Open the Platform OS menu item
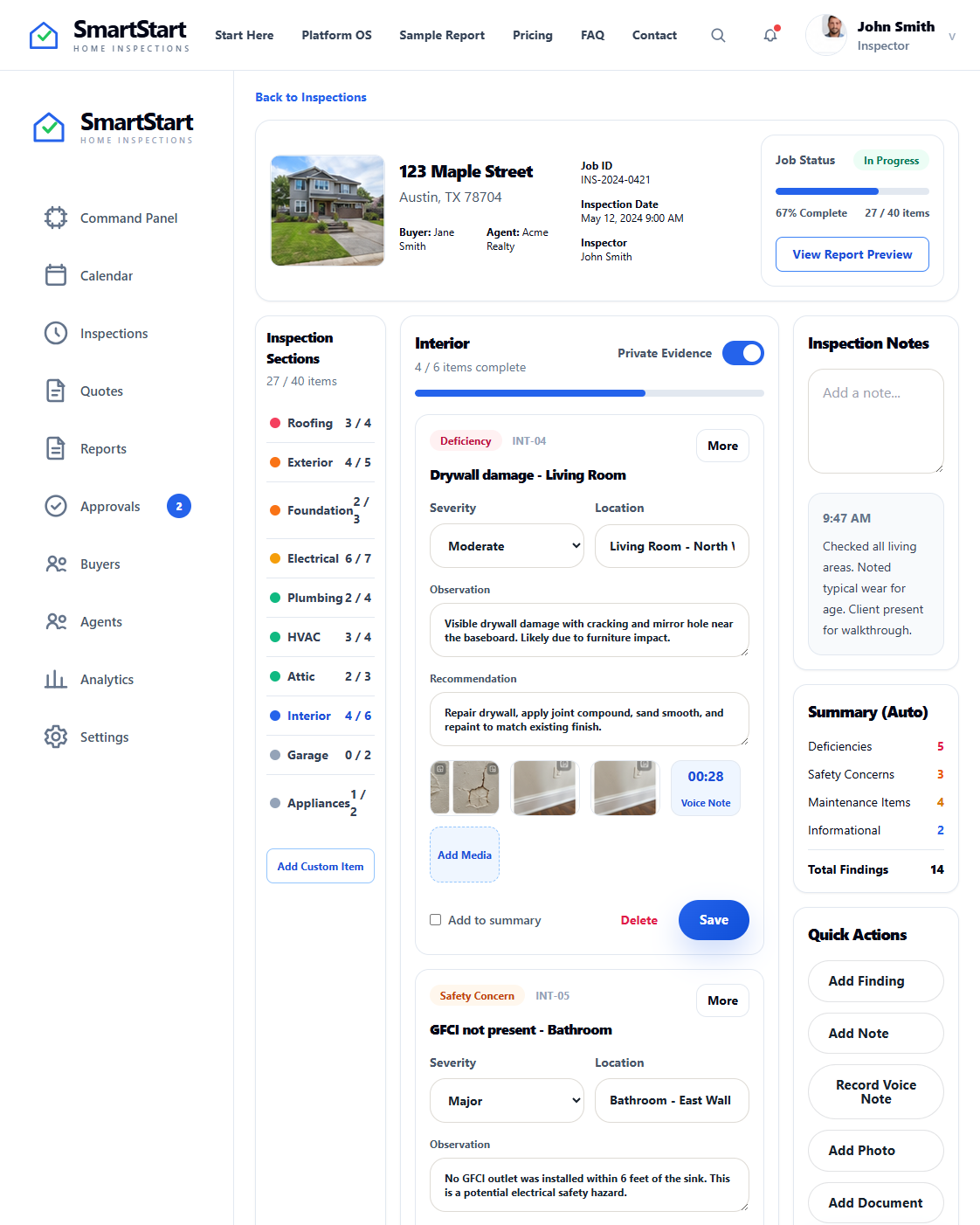This screenshot has width=980, height=1225. point(336,35)
